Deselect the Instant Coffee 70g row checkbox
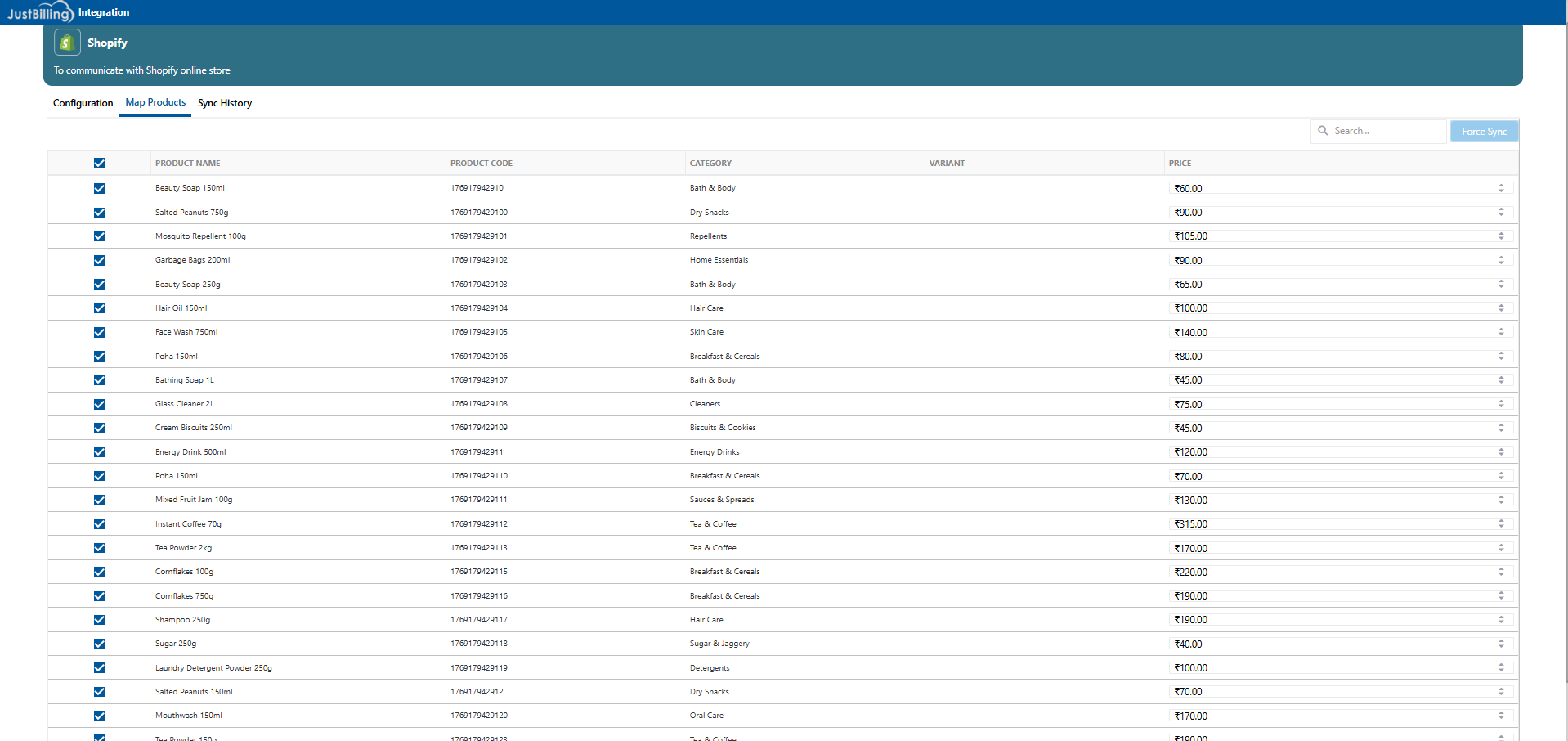This screenshot has height=741, width=1568. (99, 524)
